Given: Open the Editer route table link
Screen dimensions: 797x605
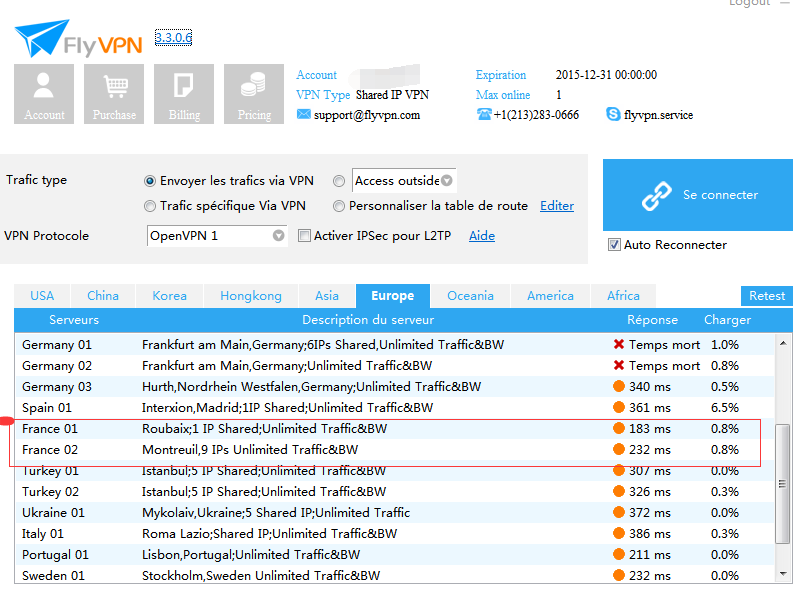Looking at the screenshot, I should coord(557,206).
